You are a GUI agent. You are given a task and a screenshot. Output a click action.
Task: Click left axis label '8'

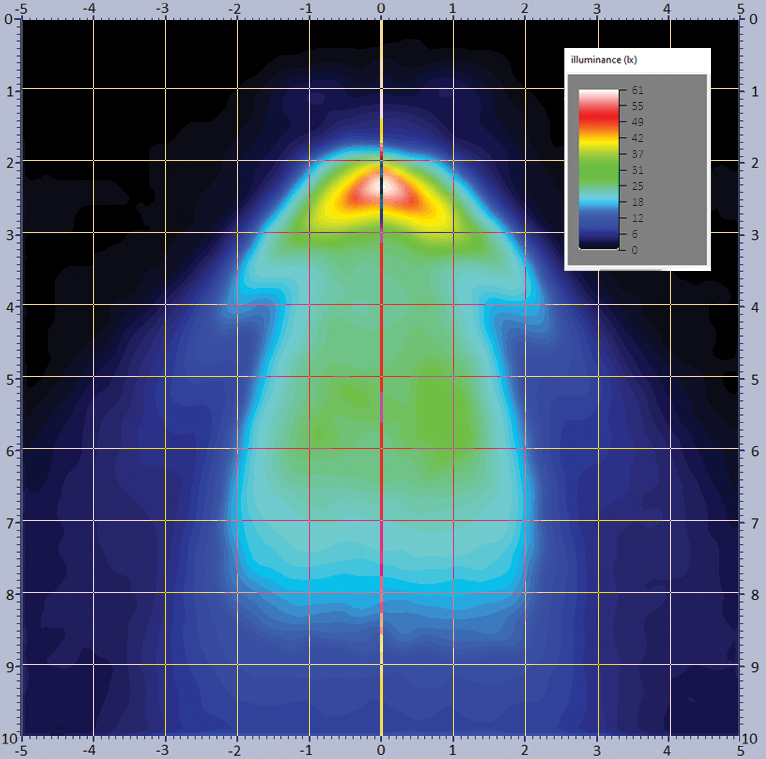coord(10,594)
